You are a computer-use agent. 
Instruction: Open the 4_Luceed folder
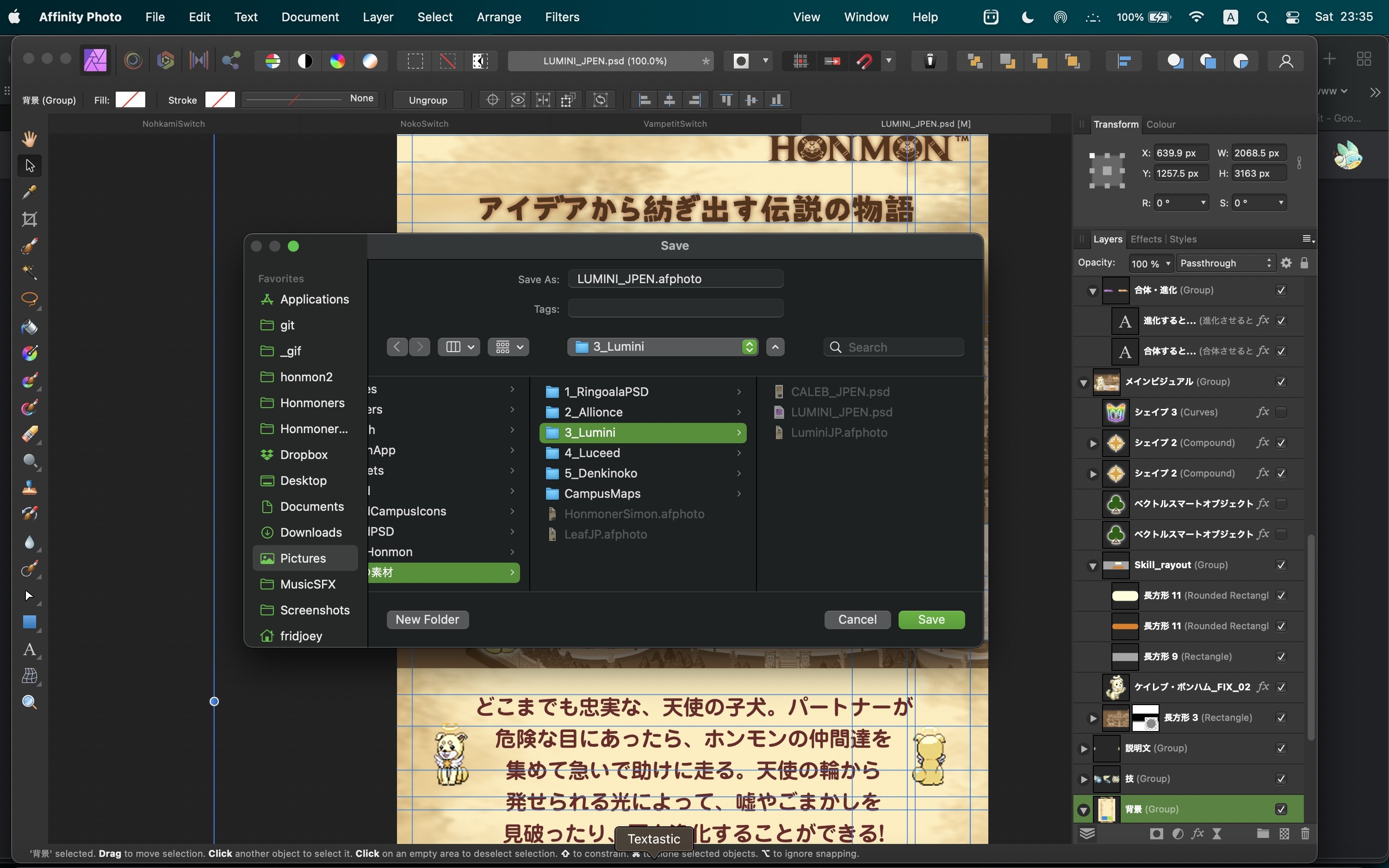click(x=643, y=453)
